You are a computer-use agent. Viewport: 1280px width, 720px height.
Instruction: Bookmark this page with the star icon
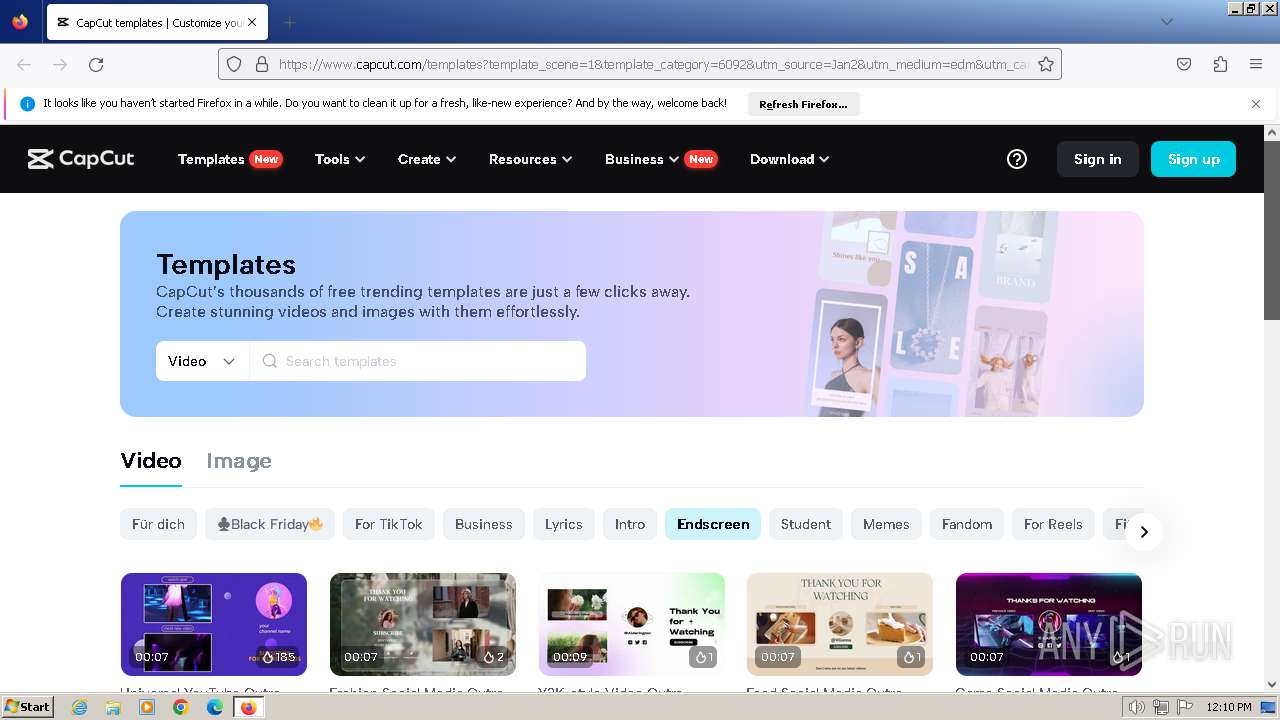1046,64
